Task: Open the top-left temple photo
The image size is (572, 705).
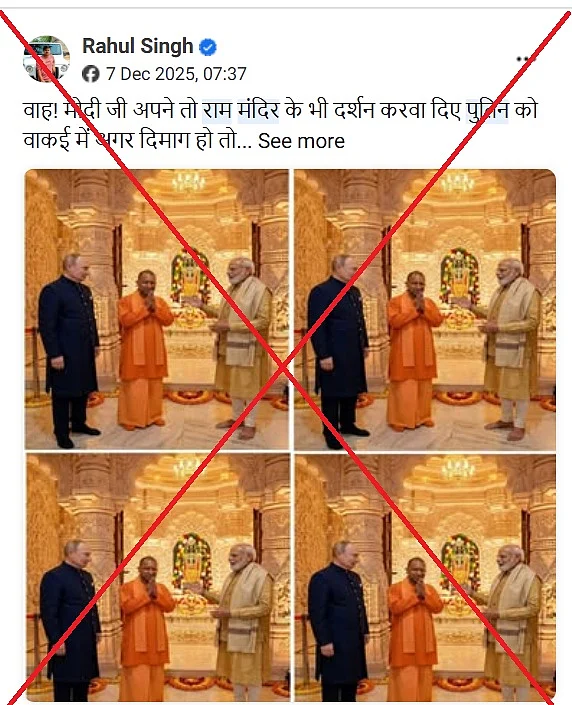Action: tap(156, 310)
